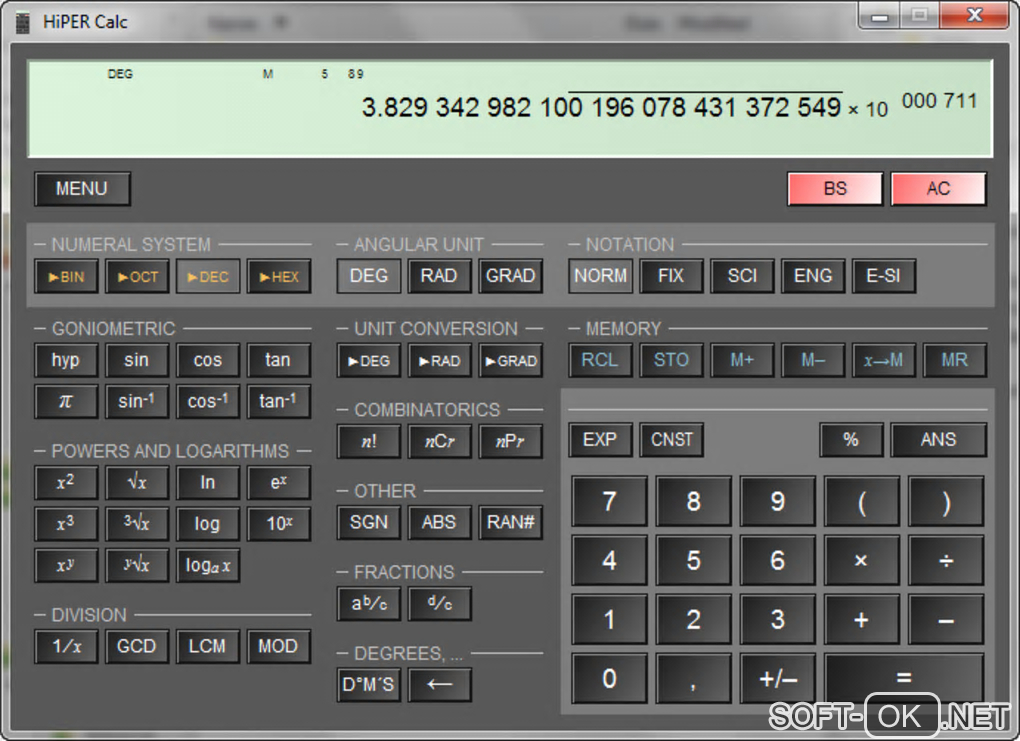Switch numeral system to OCT
Image resolution: width=1020 pixels, height=741 pixels.
pos(137,276)
